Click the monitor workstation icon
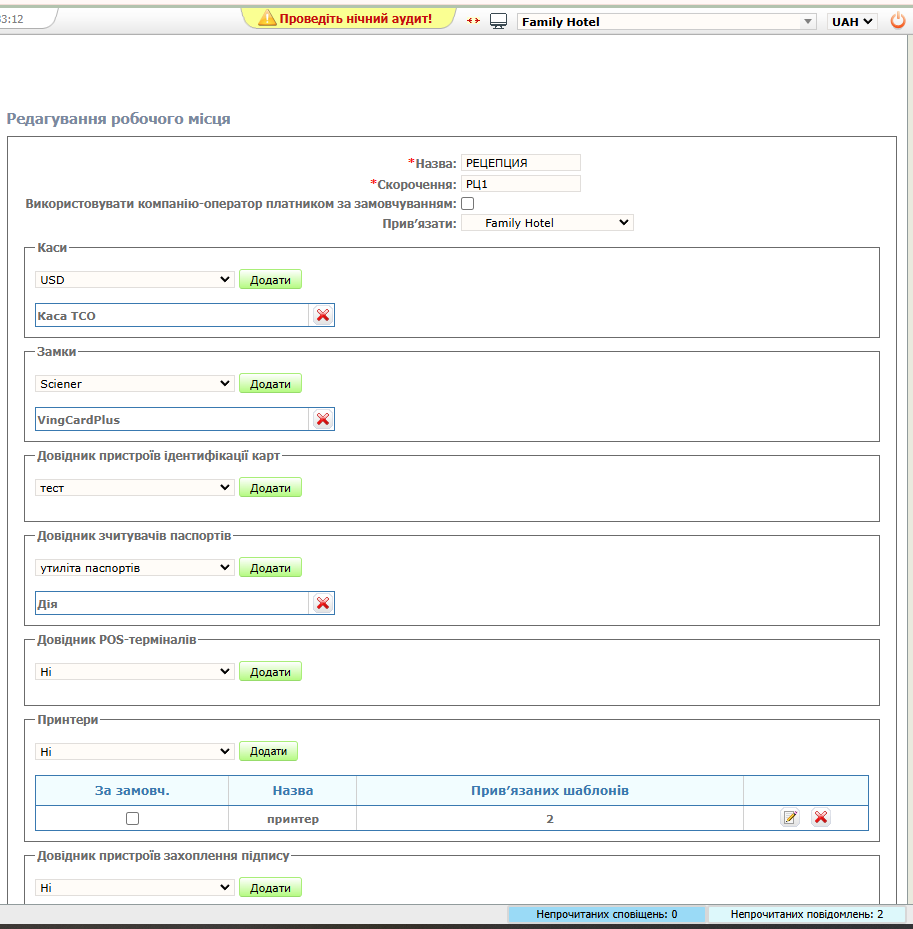 (498, 21)
